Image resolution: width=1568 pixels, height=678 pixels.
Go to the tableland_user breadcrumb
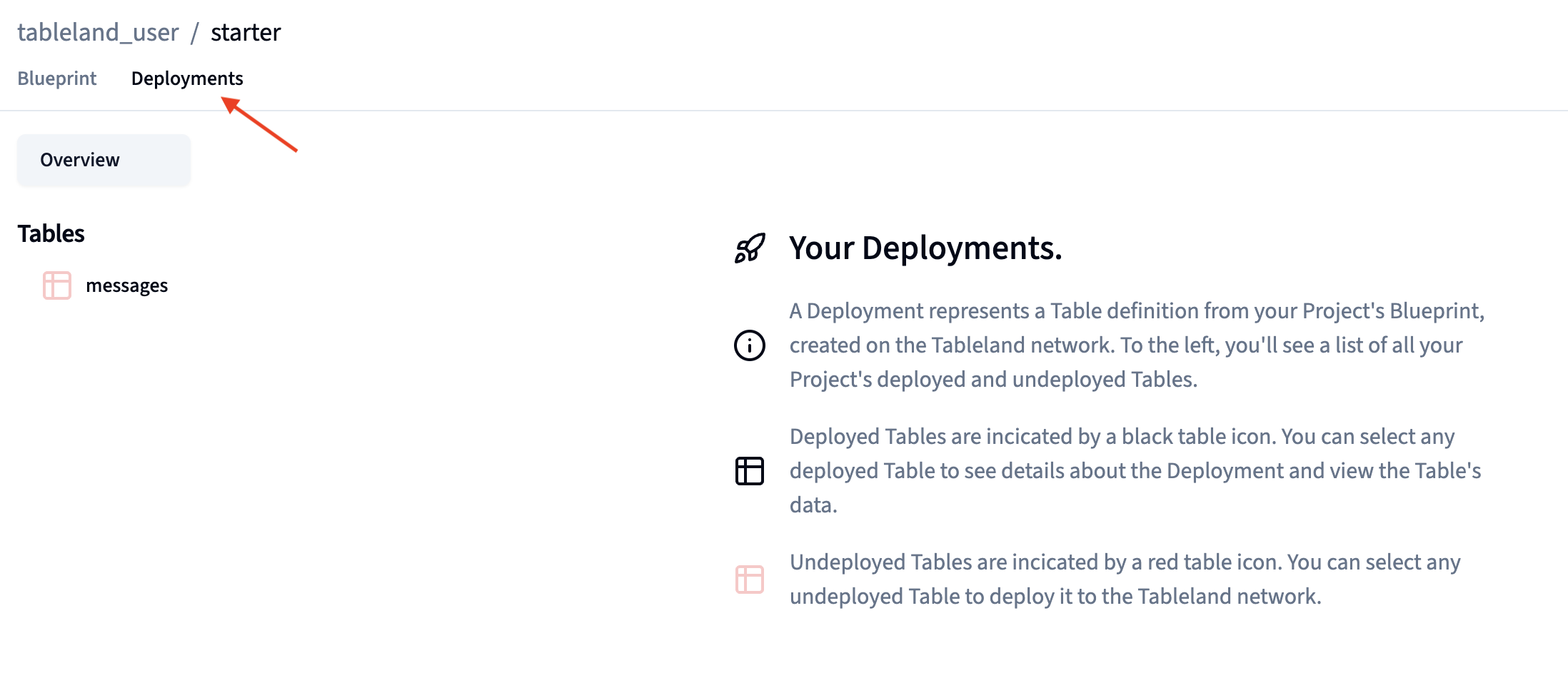98,33
